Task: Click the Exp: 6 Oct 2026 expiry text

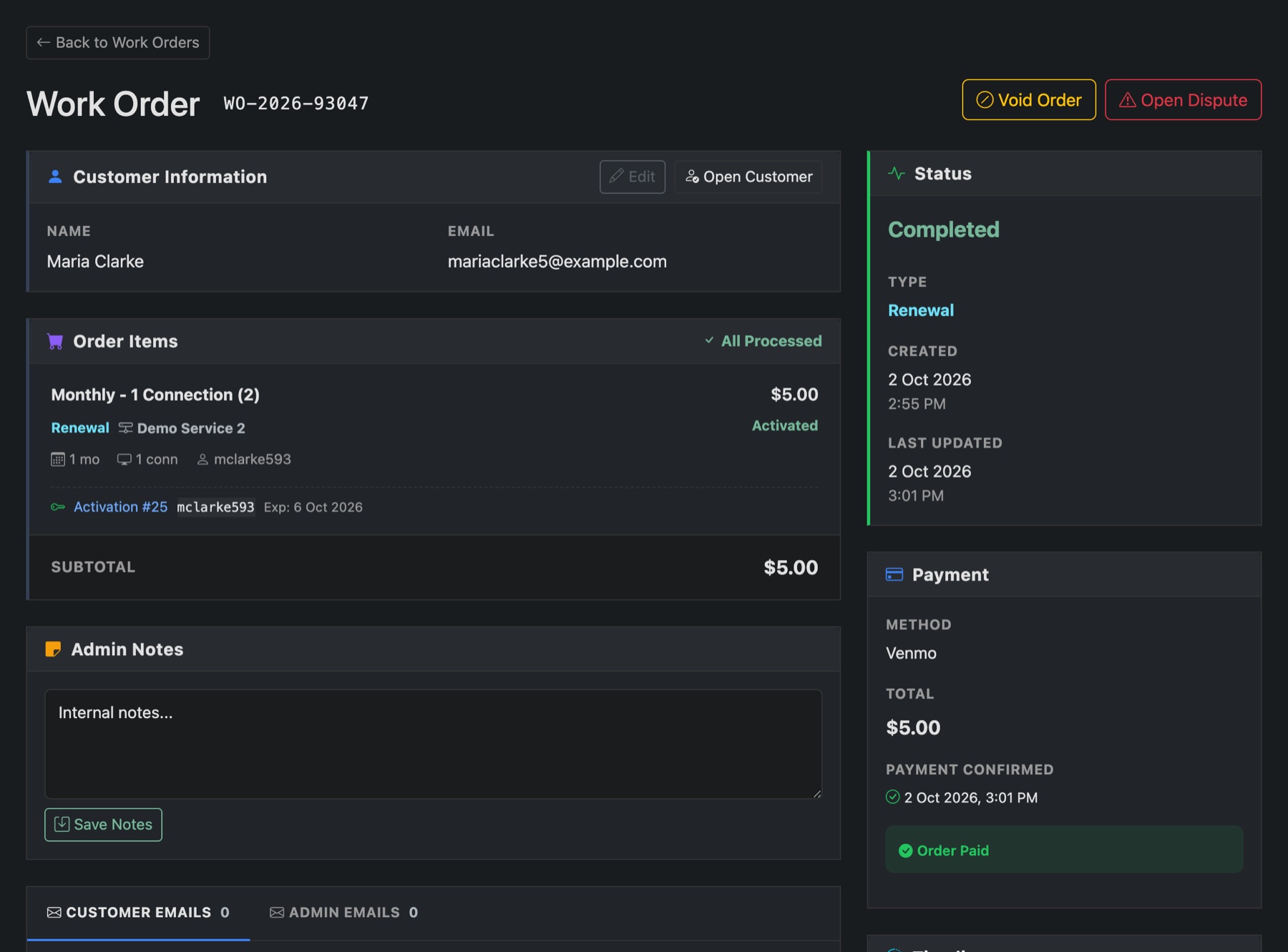Action: [x=313, y=507]
